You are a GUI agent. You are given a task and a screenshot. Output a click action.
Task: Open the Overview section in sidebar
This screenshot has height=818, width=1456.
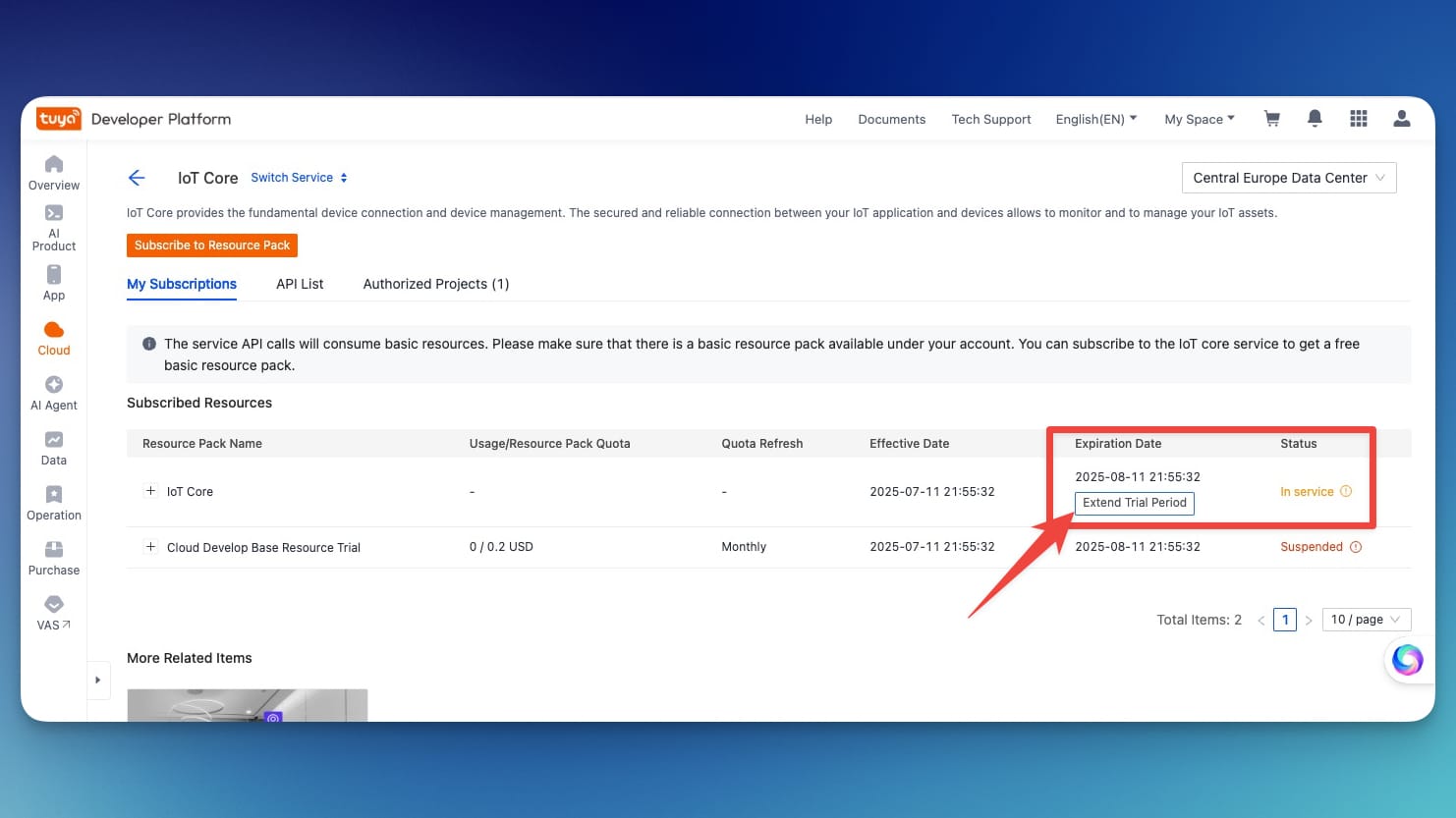[54, 173]
